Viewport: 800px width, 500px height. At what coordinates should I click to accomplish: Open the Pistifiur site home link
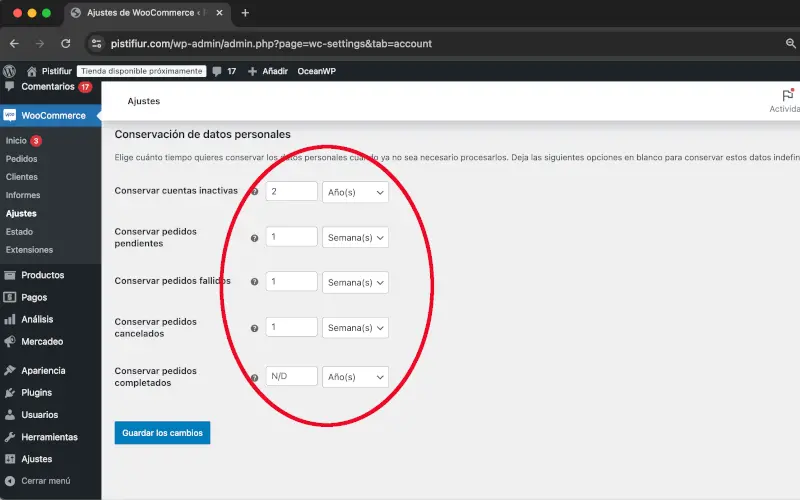49,71
